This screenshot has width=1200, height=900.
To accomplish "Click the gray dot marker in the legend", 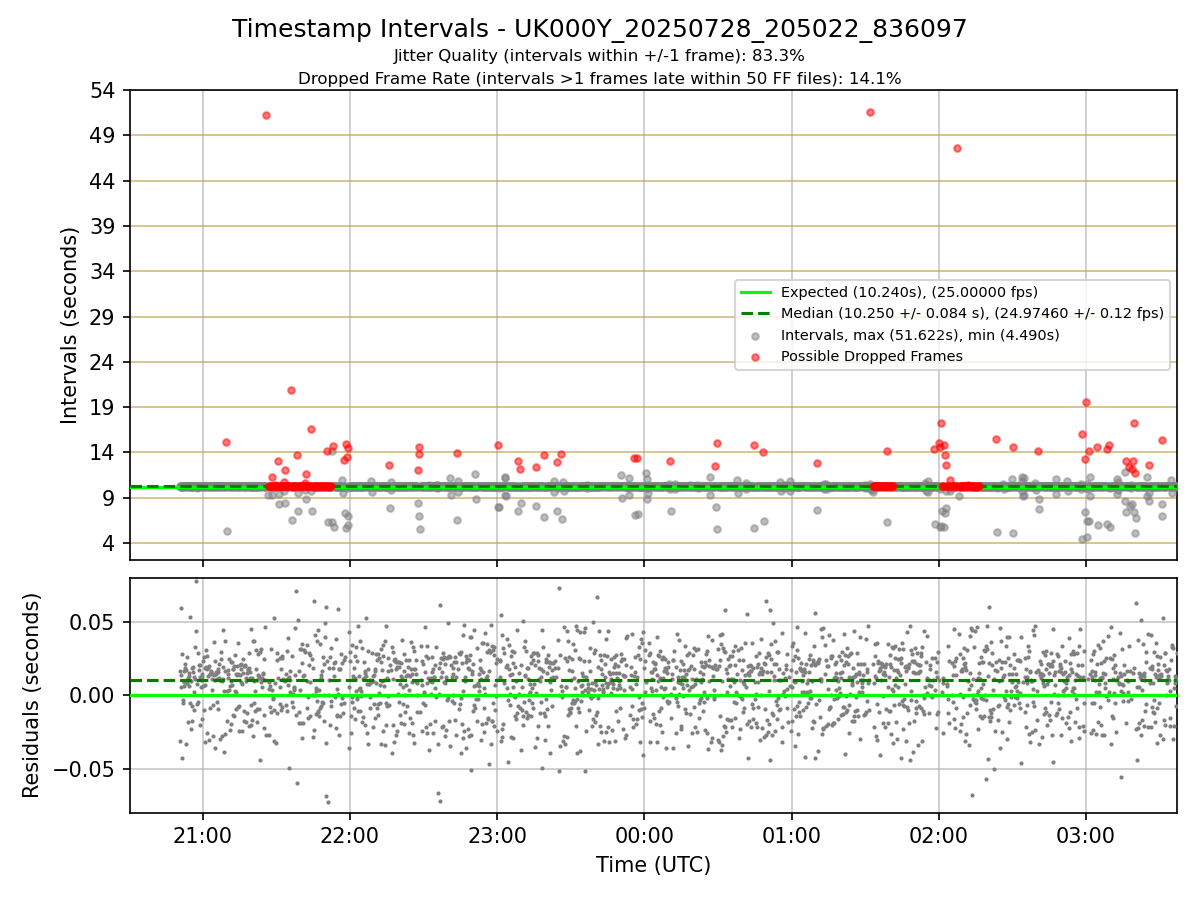I will click(x=757, y=335).
